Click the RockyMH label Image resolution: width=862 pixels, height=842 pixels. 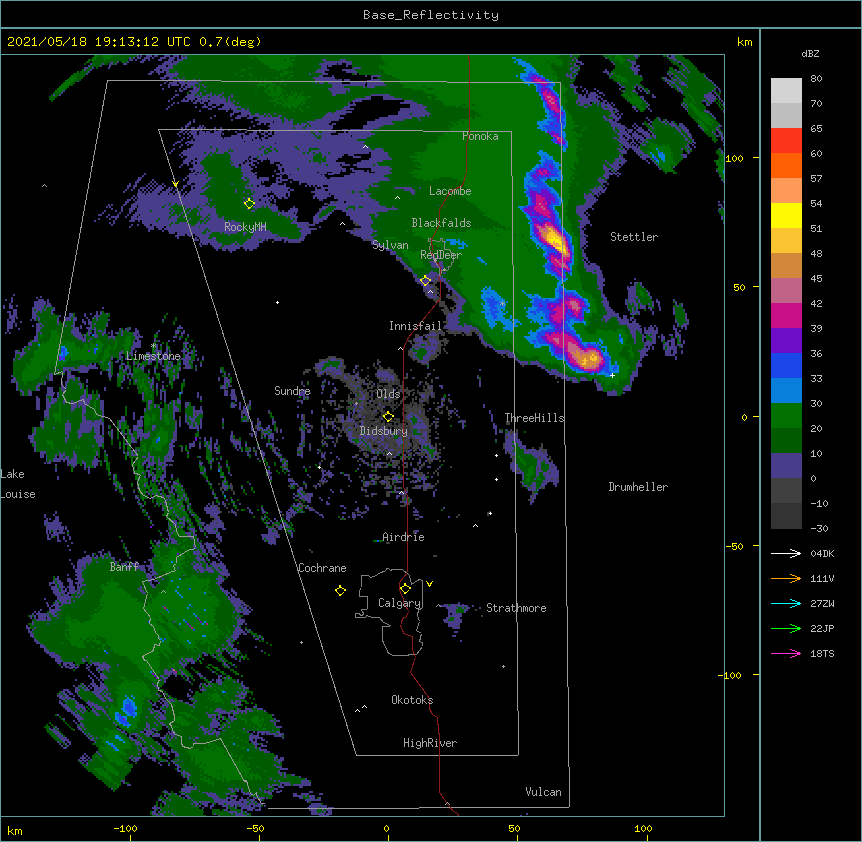[245, 227]
